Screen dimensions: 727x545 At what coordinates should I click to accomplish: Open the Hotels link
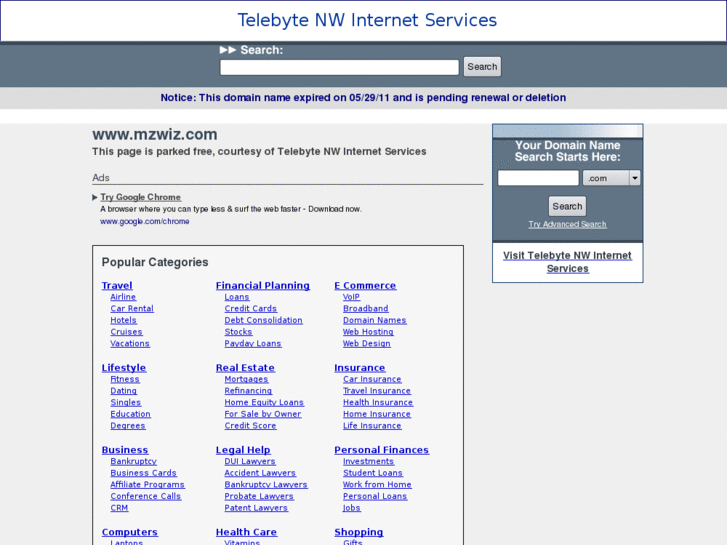coord(123,320)
